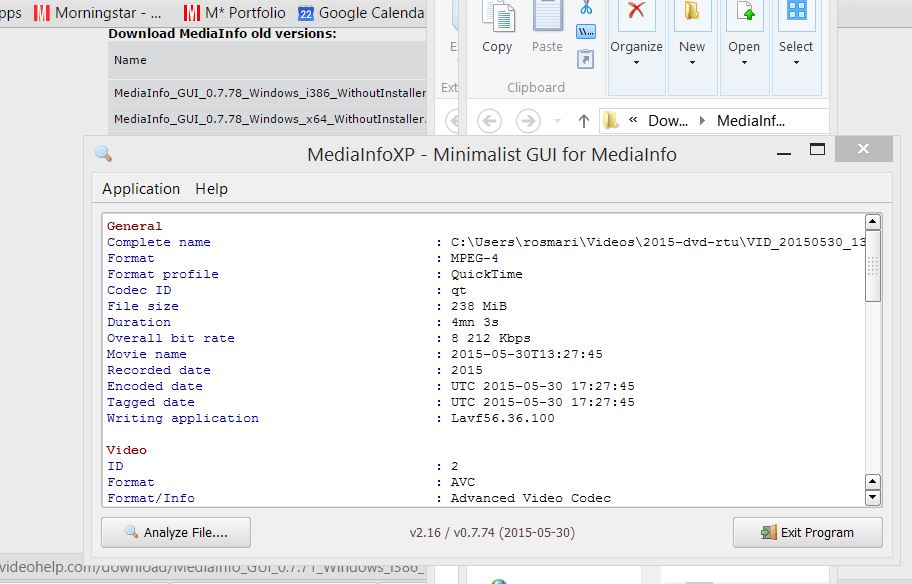Screen dimensions: 912x584
Task: Go back using File Explorer's back arrow
Action: (x=489, y=120)
